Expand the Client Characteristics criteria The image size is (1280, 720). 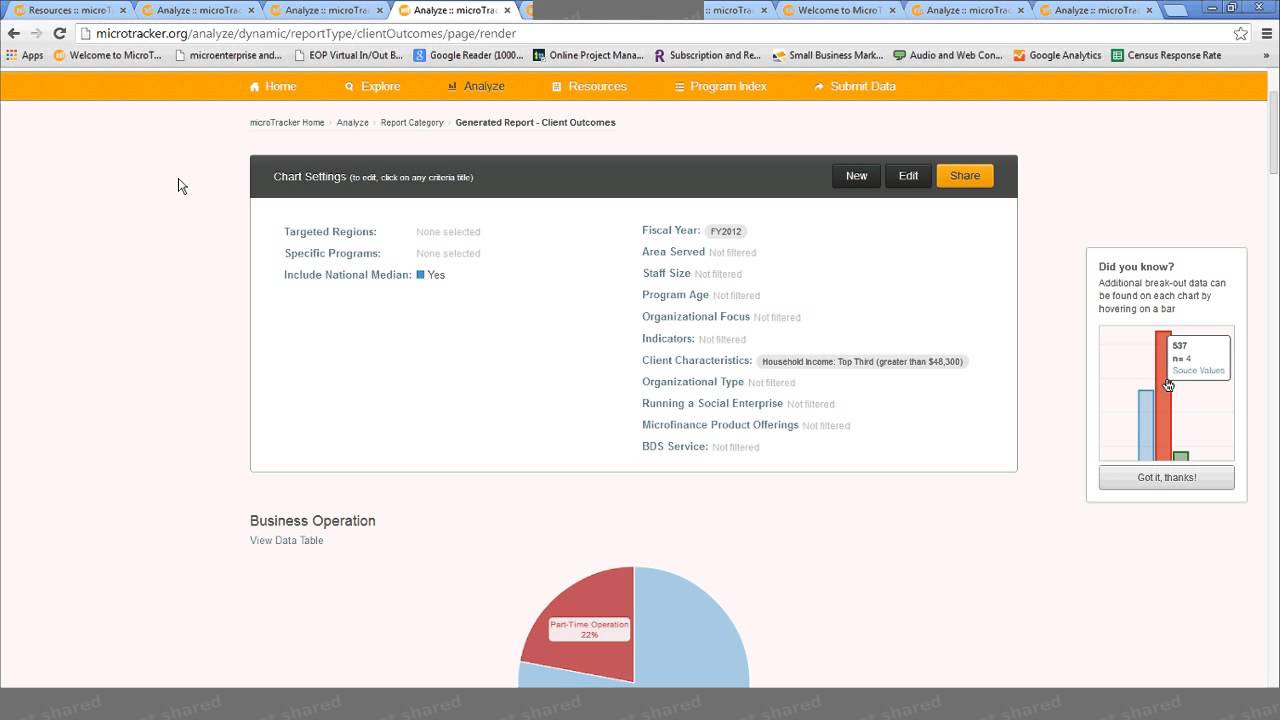click(x=697, y=360)
